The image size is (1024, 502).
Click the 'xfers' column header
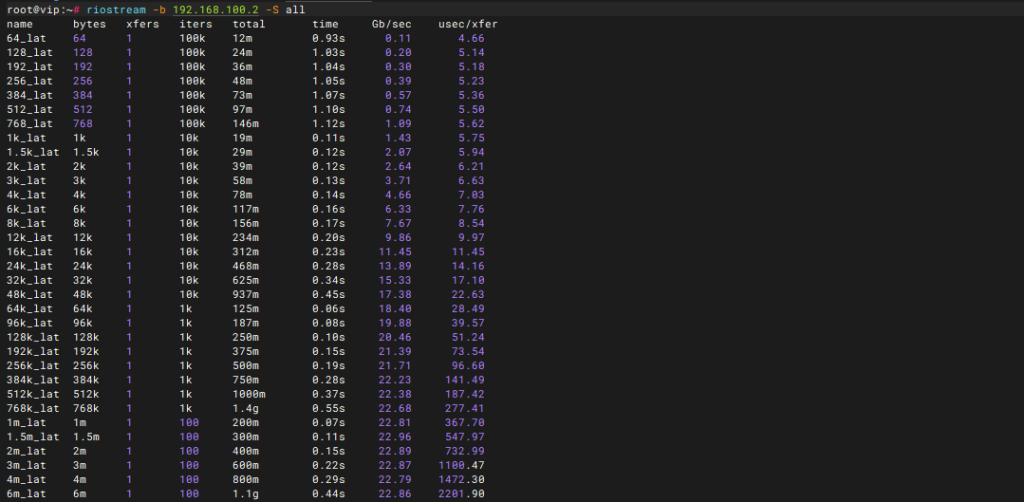(x=142, y=23)
